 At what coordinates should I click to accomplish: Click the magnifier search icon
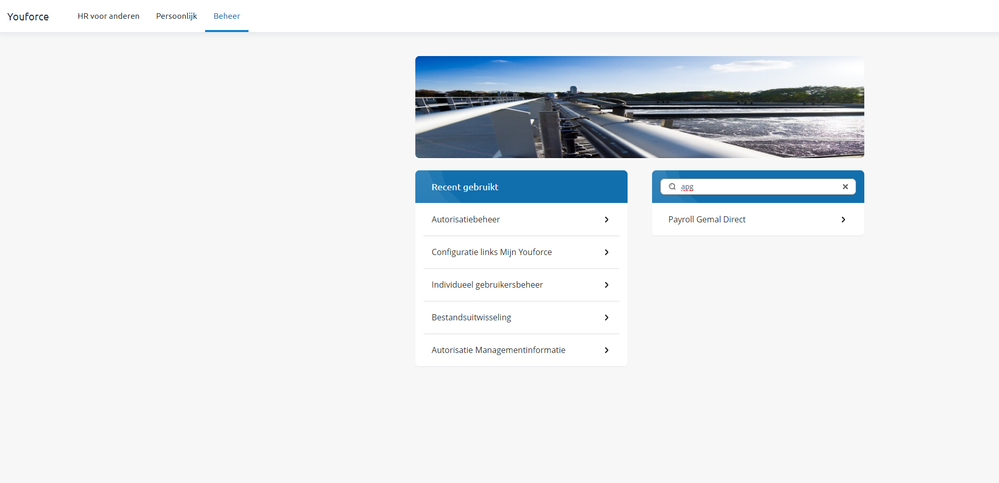672,187
